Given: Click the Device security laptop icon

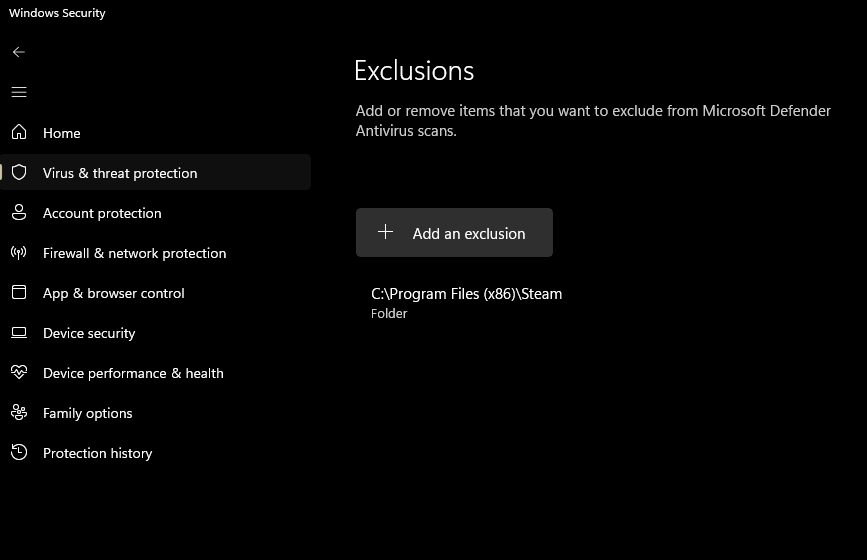Looking at the screenshot, I should click(18, 332).
